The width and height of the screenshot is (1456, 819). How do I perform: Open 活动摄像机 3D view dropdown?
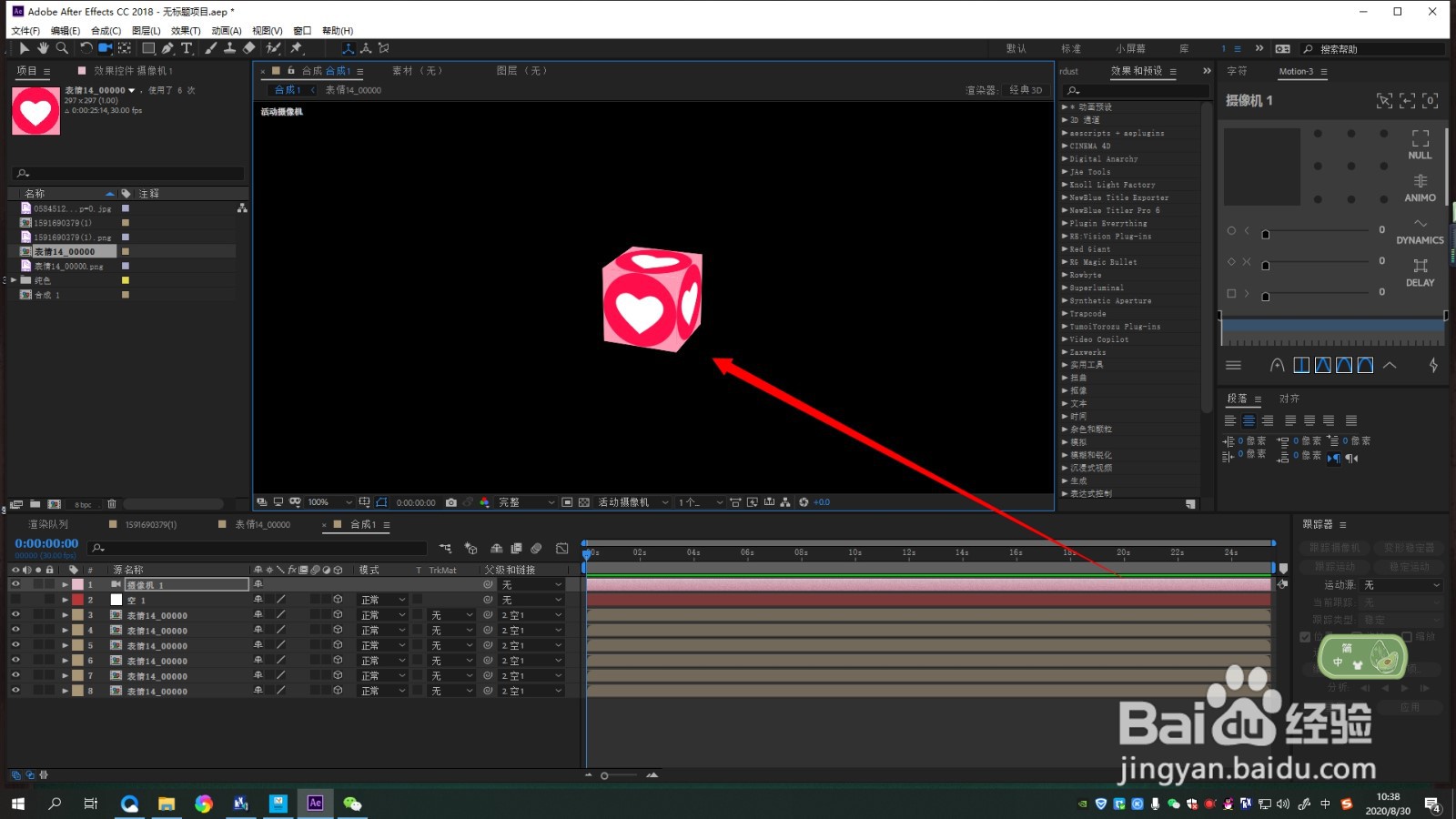coord(632,502)
